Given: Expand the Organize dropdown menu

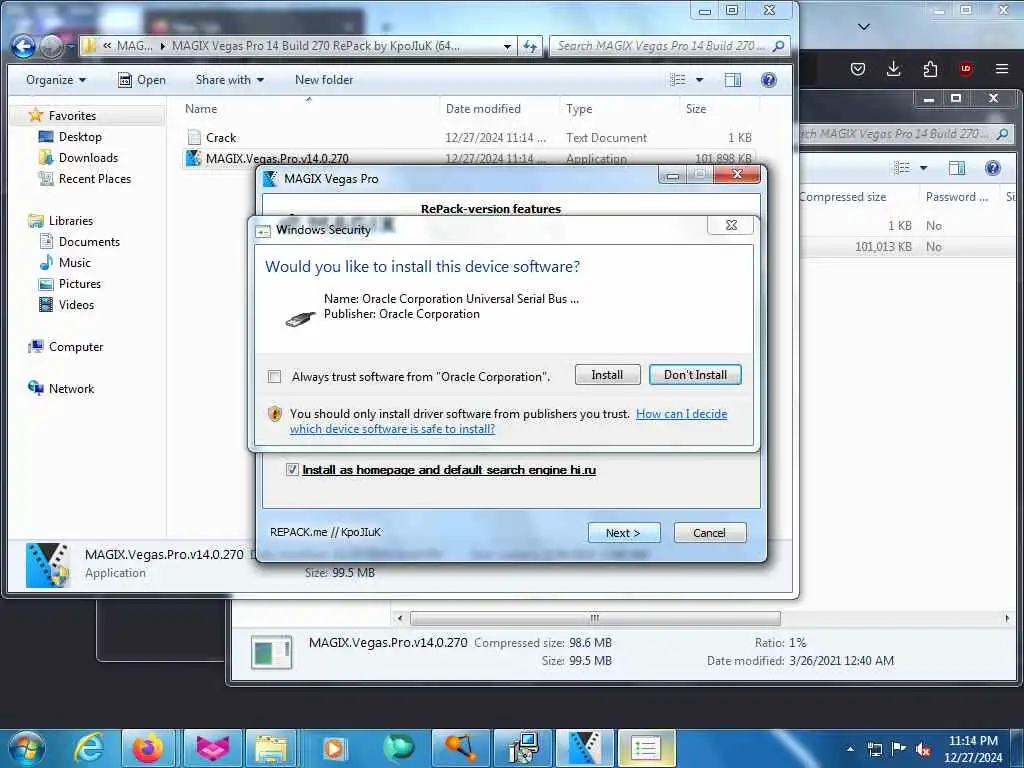Looking at the screenshot, I should [x=56, y=80].
